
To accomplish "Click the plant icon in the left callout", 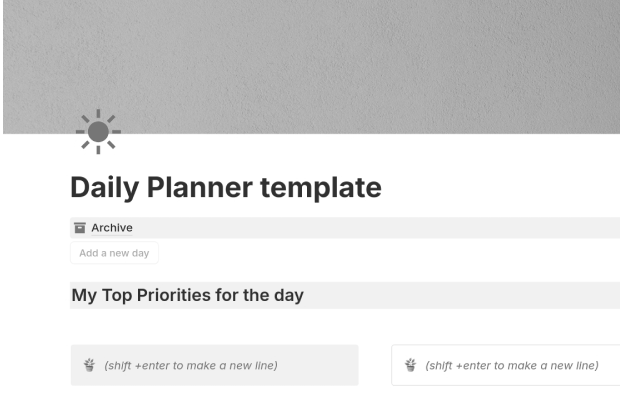I will coord(89,365).
